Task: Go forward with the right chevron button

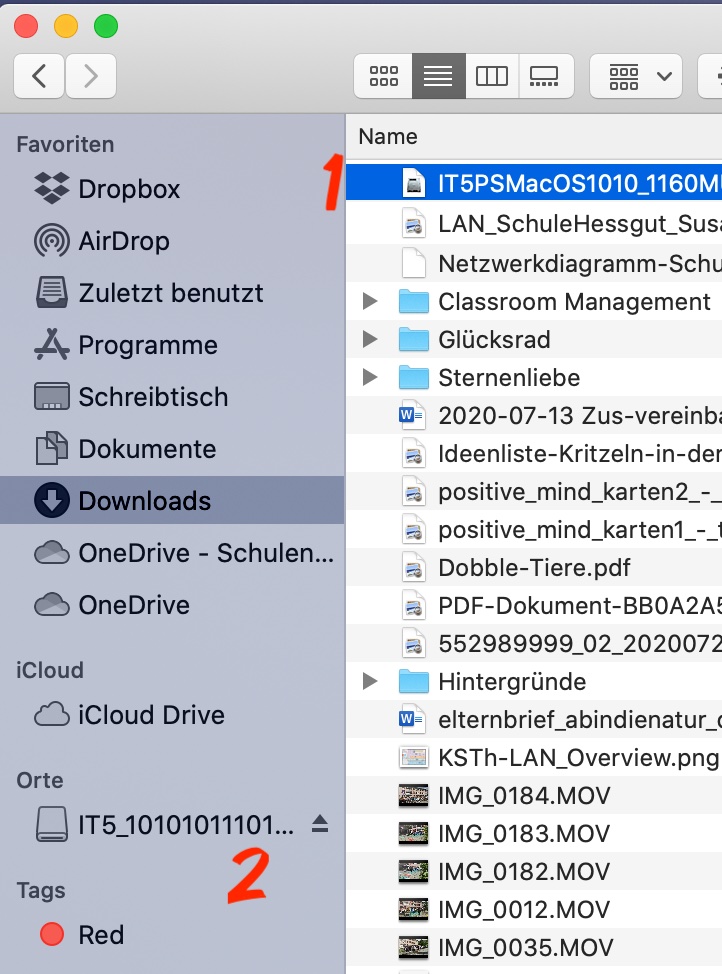Action: click(91, 76)
